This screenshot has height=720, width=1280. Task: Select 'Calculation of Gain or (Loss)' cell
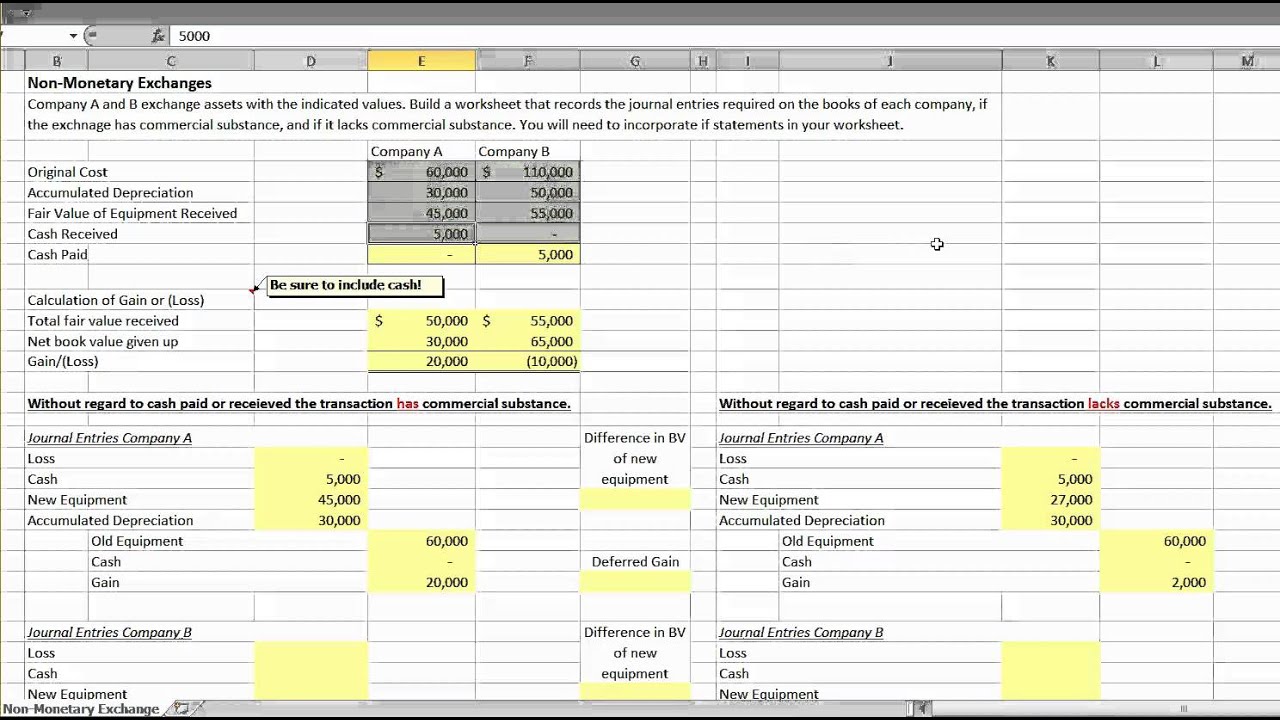click(x=115, y=300)
